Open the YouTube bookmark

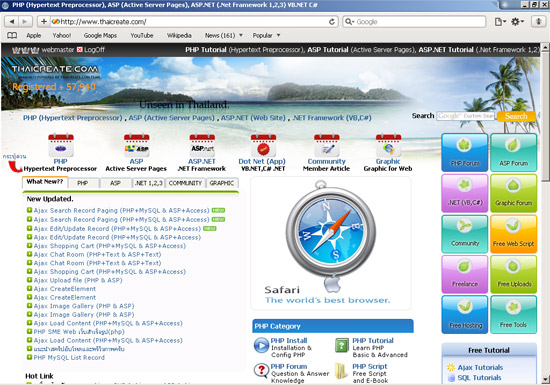point(142,35)
